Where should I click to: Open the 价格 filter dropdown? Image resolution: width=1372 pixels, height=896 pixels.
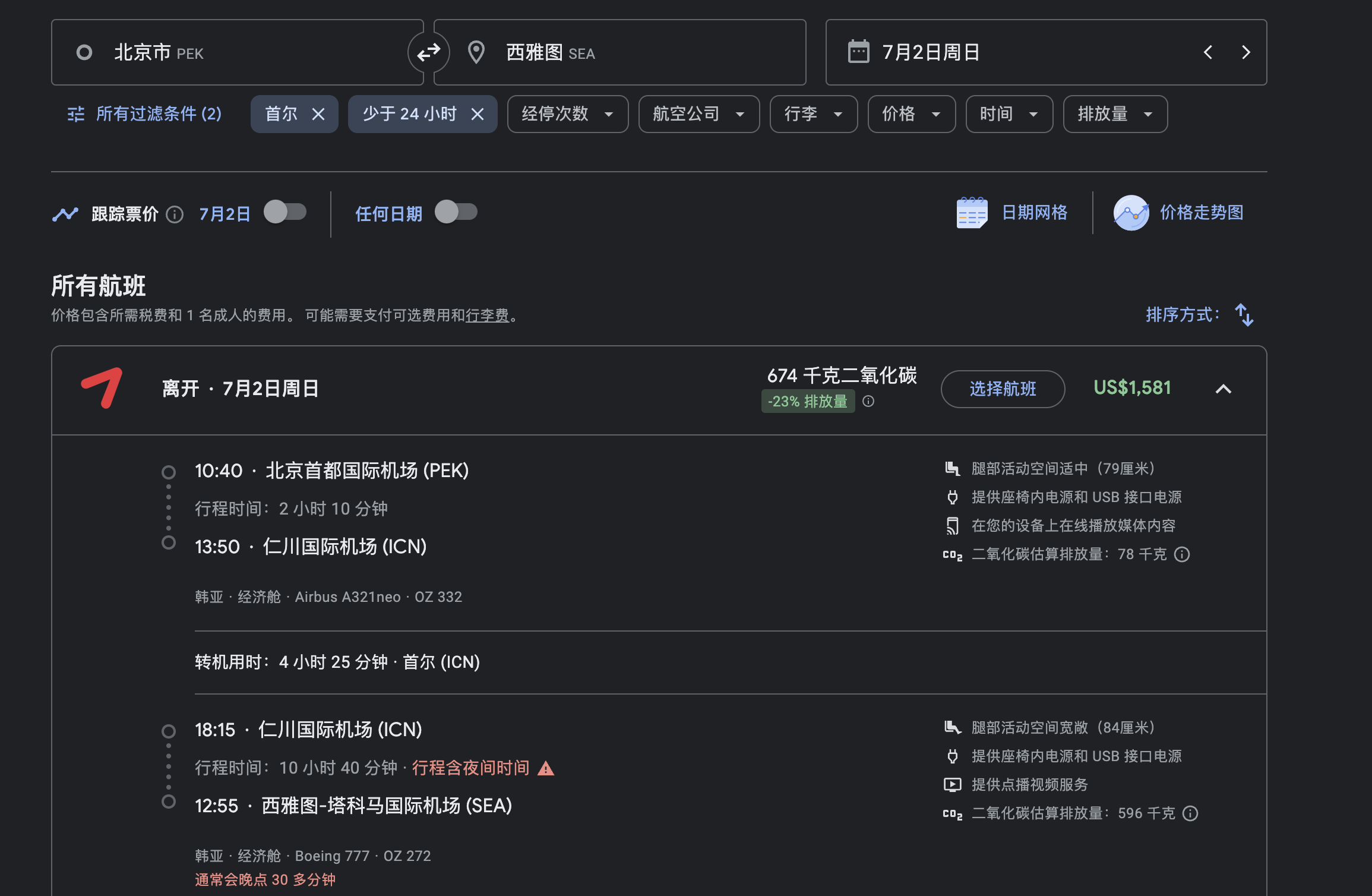pyautogui.click(x=911, y=114)
